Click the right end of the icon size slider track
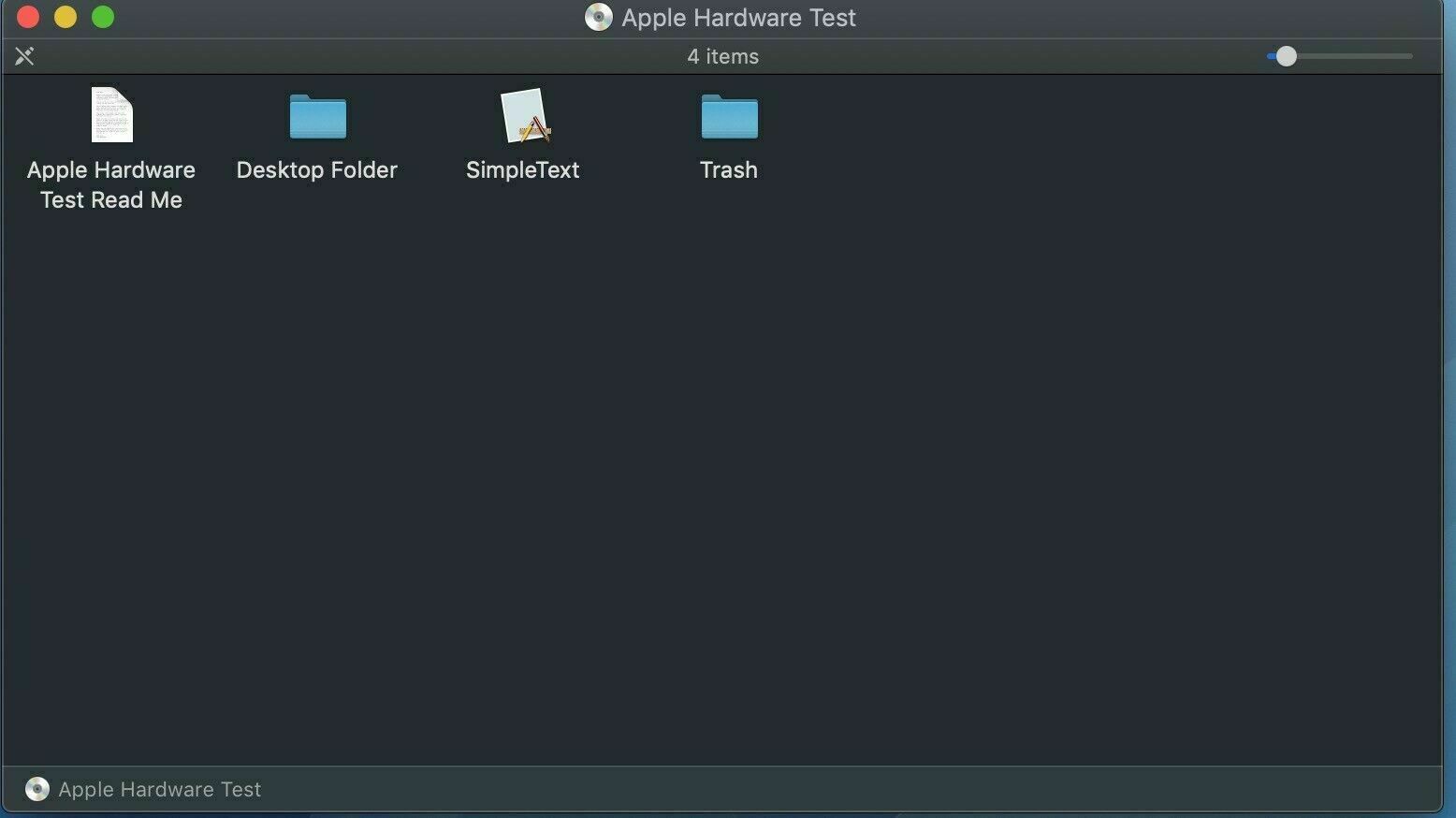The image size is (1456, 818). click(1408, 56)
